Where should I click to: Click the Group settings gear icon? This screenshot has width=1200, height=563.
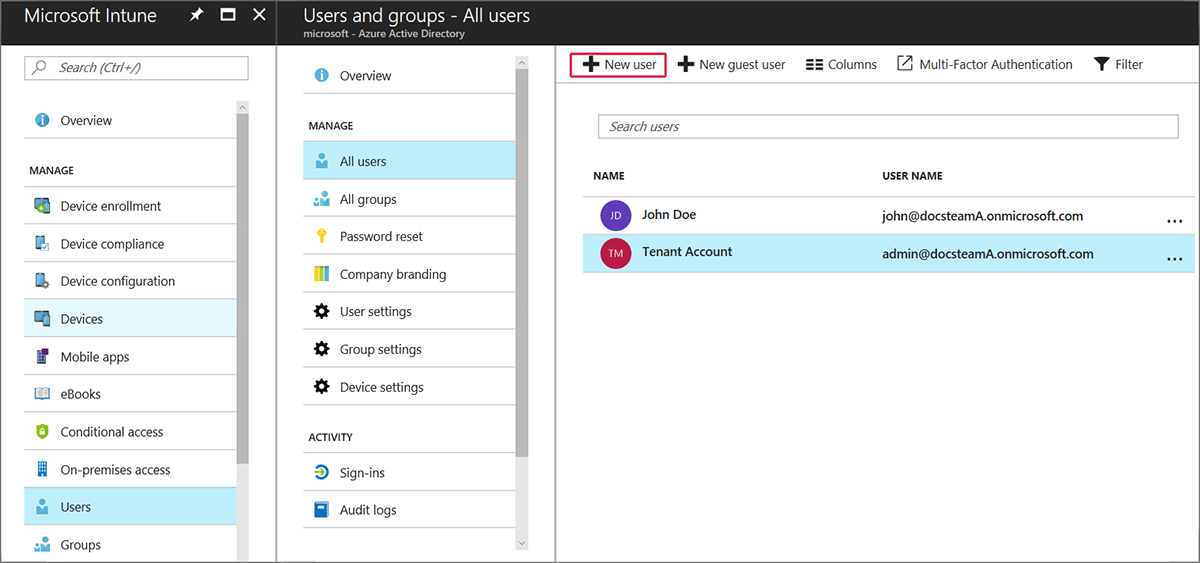[321, 349]
